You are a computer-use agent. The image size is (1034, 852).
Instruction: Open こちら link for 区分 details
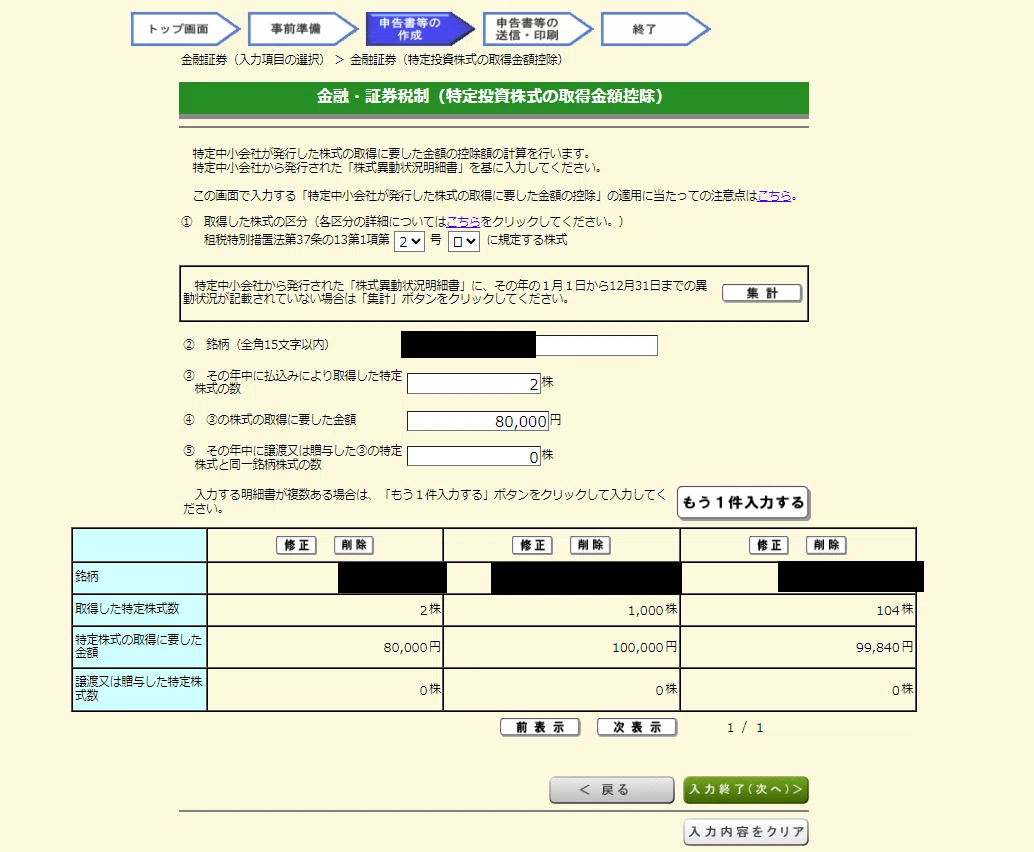coord(464,222)
